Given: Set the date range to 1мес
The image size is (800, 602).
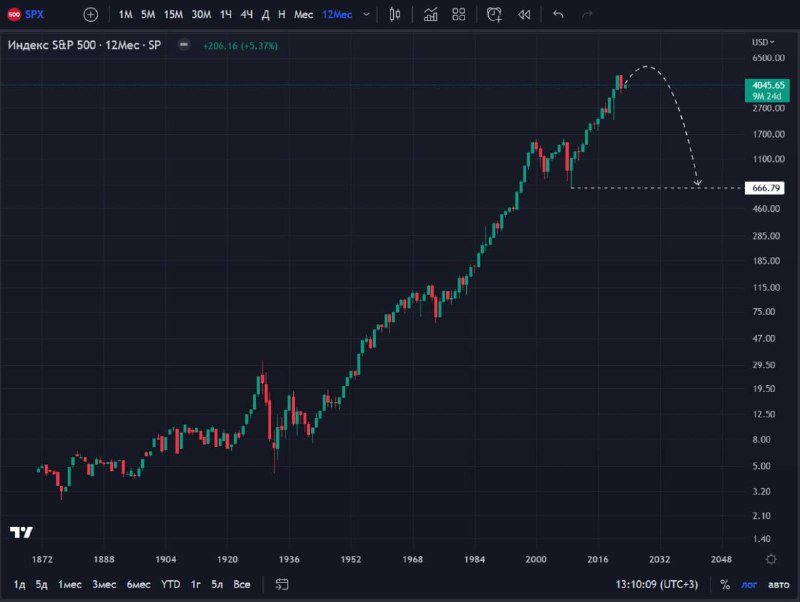Looking at the screenshot, I should click(69, 585).
